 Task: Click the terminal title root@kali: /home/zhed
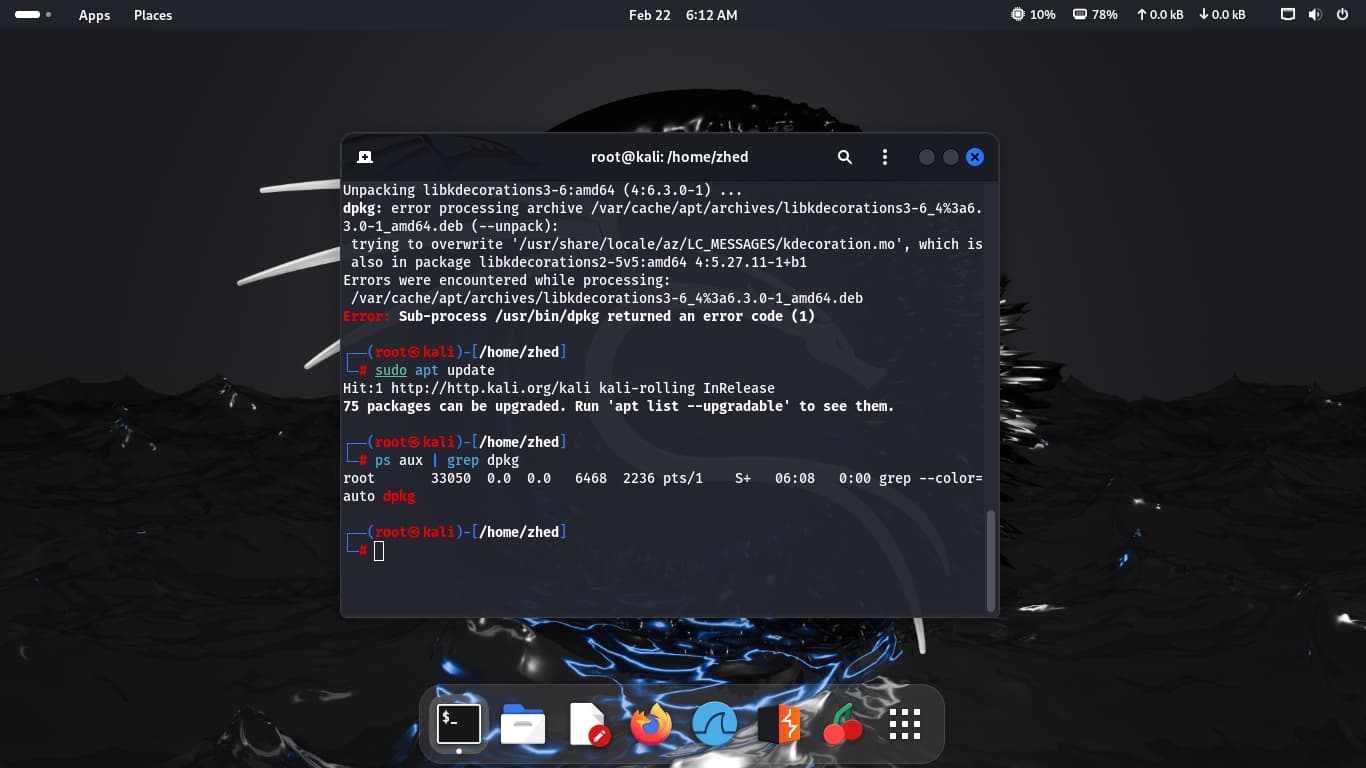tap(670, 157)
